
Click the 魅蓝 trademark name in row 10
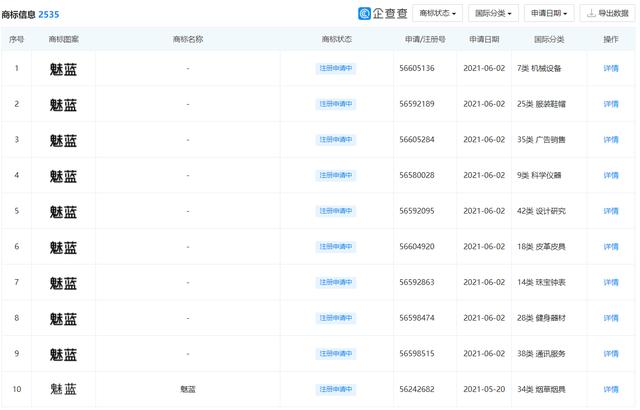(x=188, y=389)
